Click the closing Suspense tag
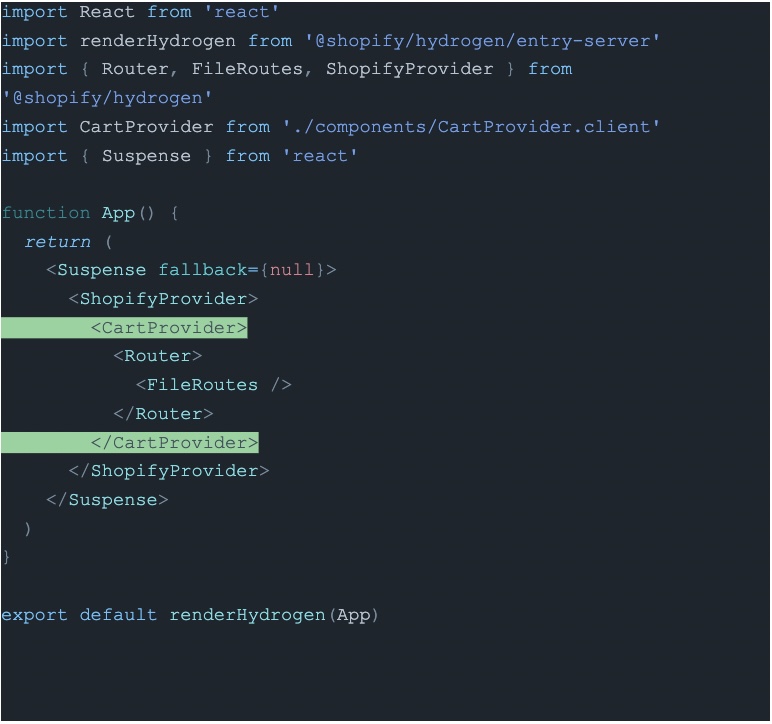 (107, 500)
